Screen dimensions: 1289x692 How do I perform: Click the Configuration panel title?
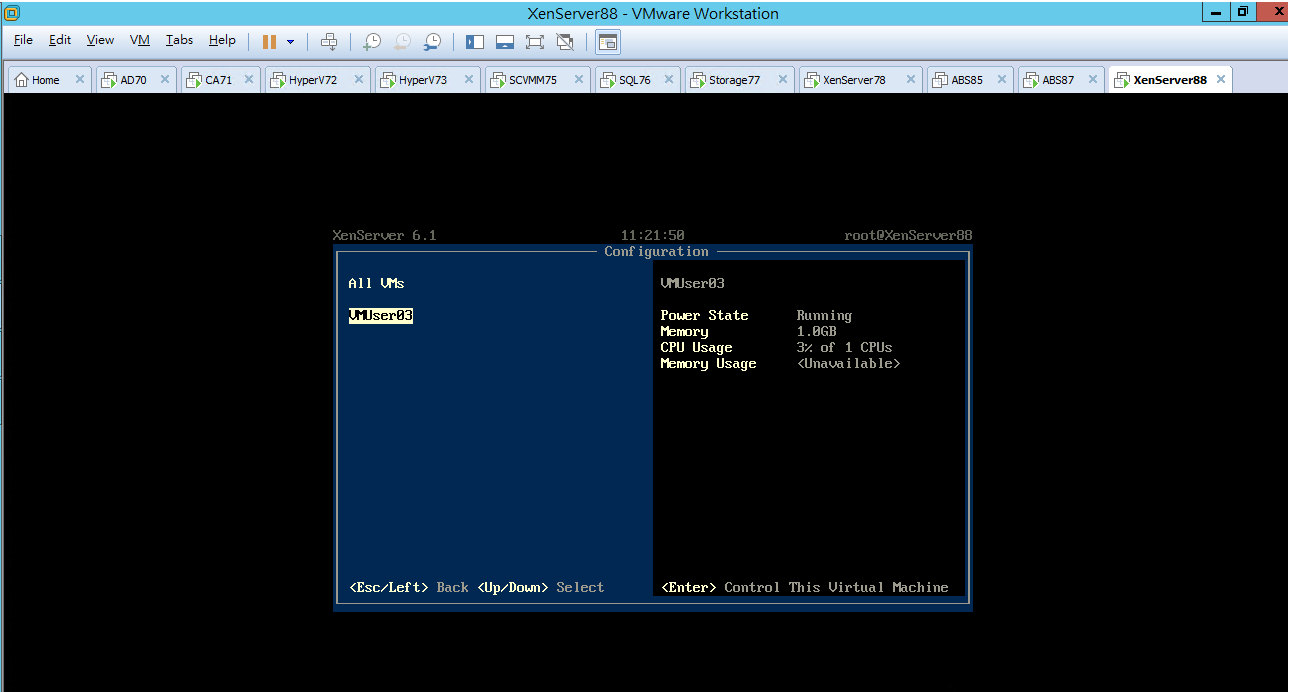point(656,252)
